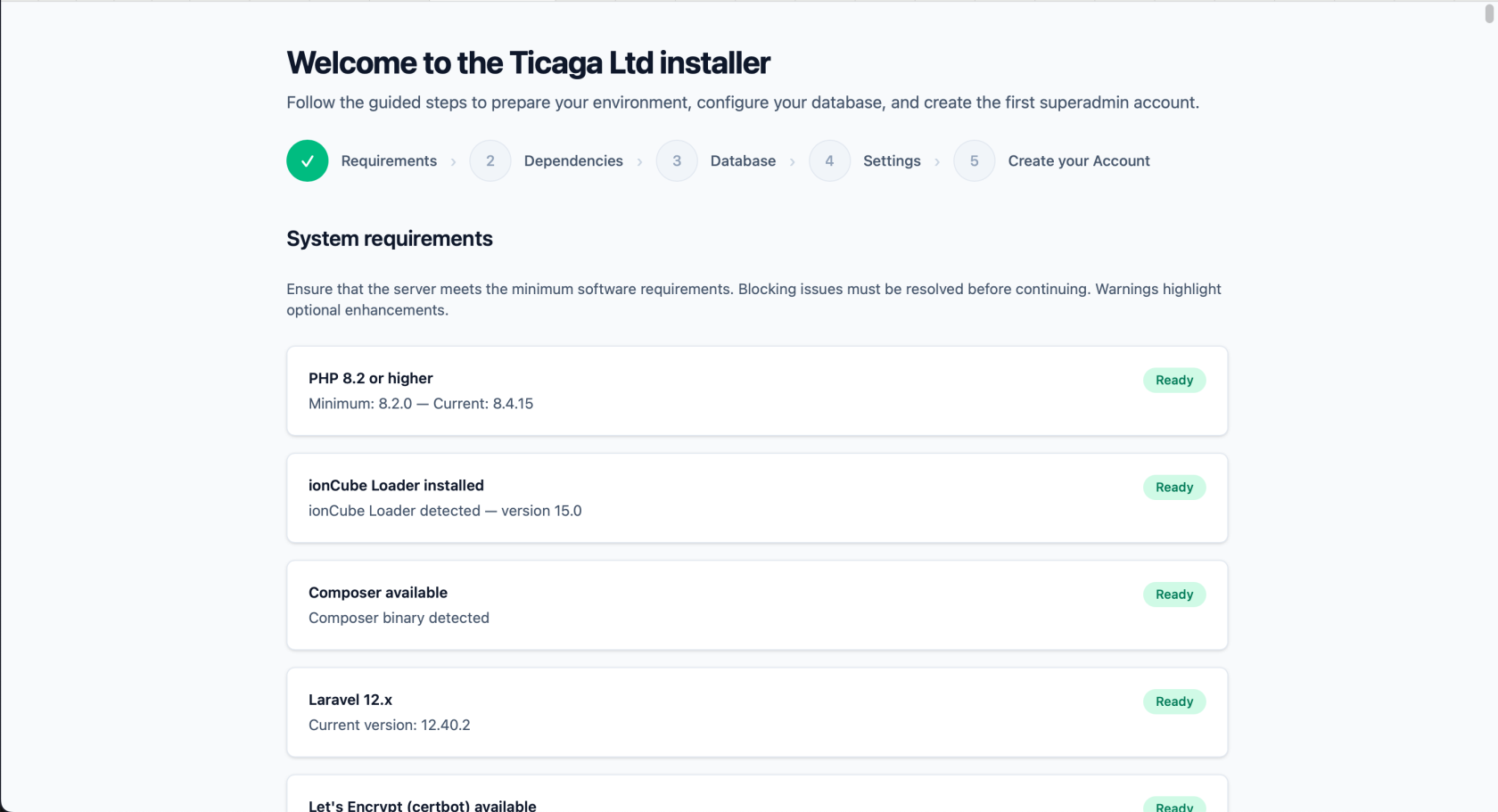Click the step 4 Settings circle
Viewport: 1498px width, 812px height.
[829, 161]
